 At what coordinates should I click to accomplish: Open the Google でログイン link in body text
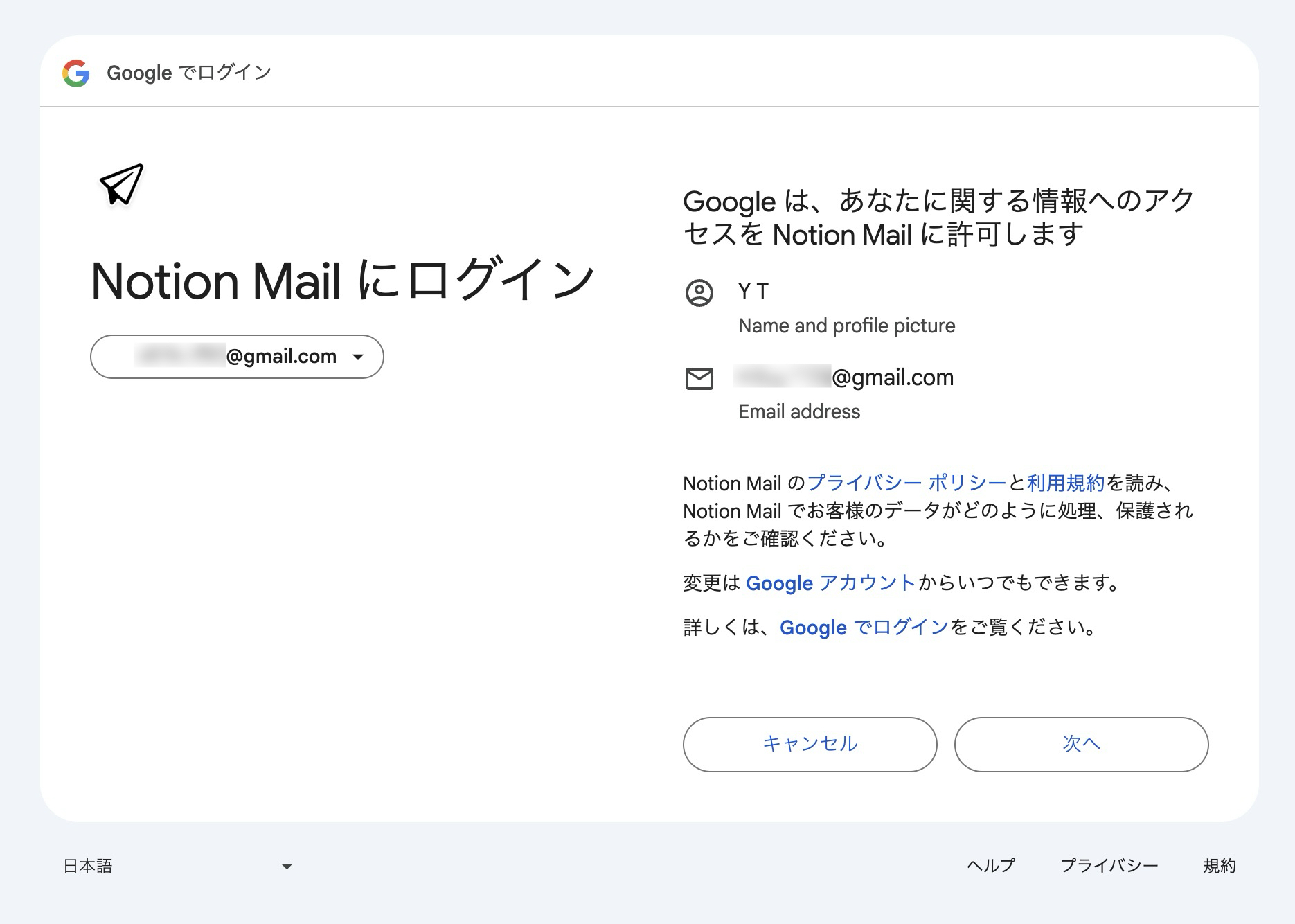pyautogui.click(x=864, y=628)
